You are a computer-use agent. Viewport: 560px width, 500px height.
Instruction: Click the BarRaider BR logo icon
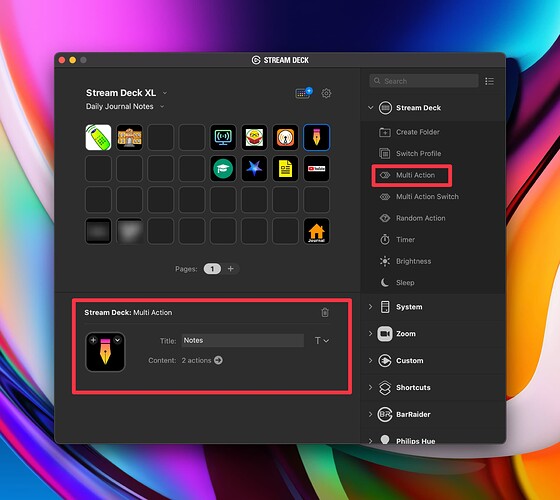[385, 414]
